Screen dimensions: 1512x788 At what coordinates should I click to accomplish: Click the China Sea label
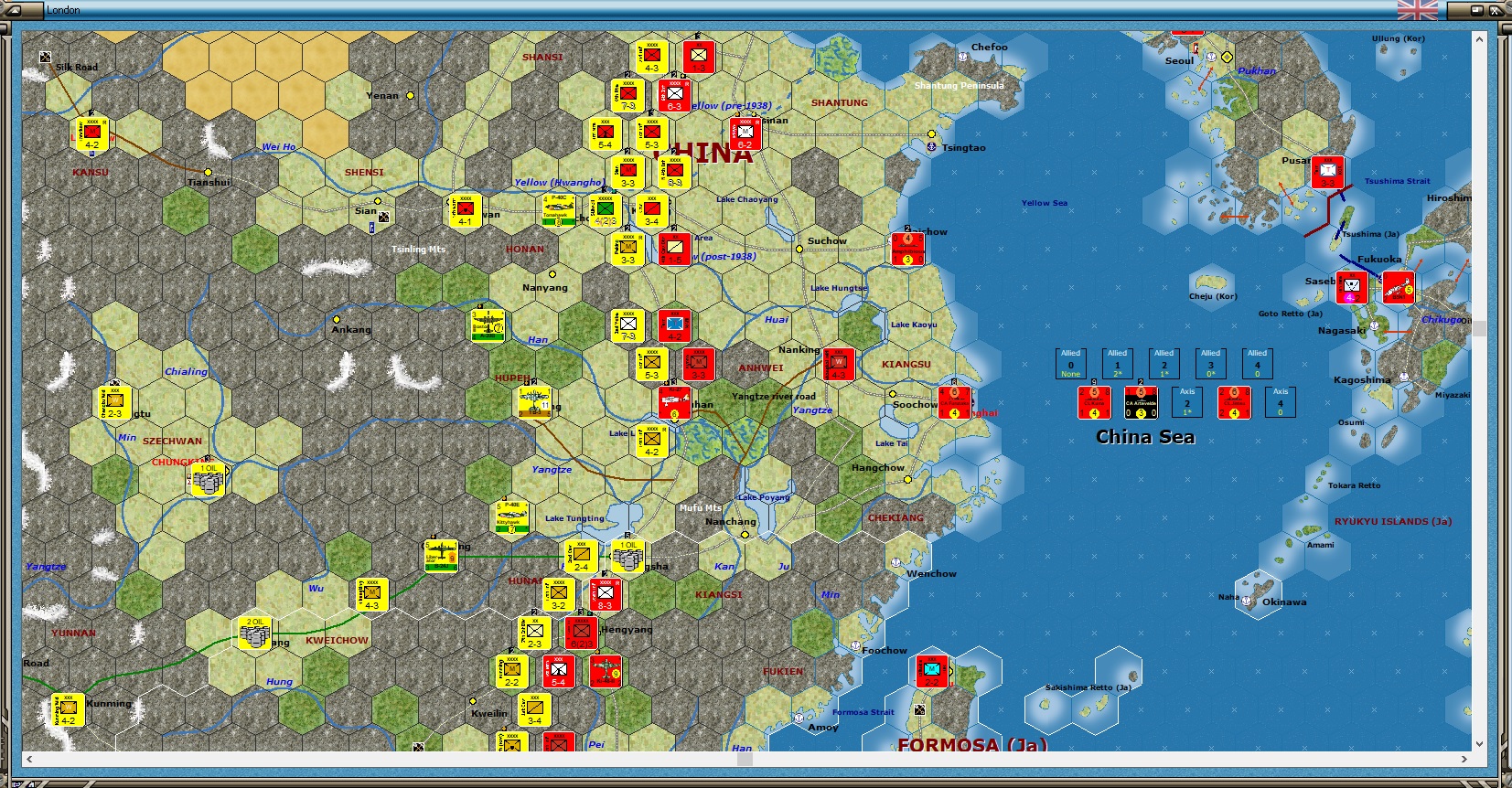coord(1145,437)
